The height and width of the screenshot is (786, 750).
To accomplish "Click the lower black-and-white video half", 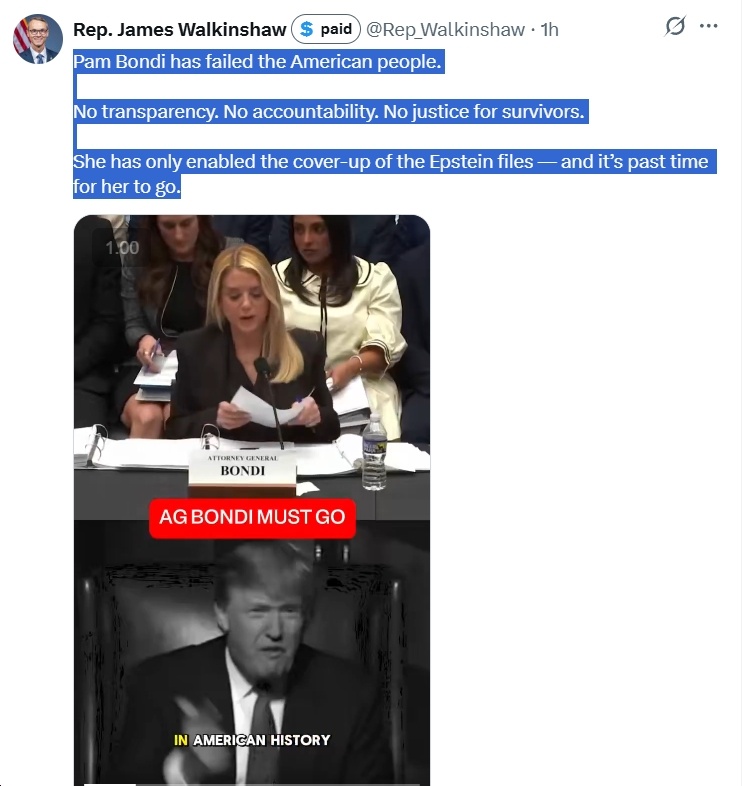I will click(x=252, y=653).
